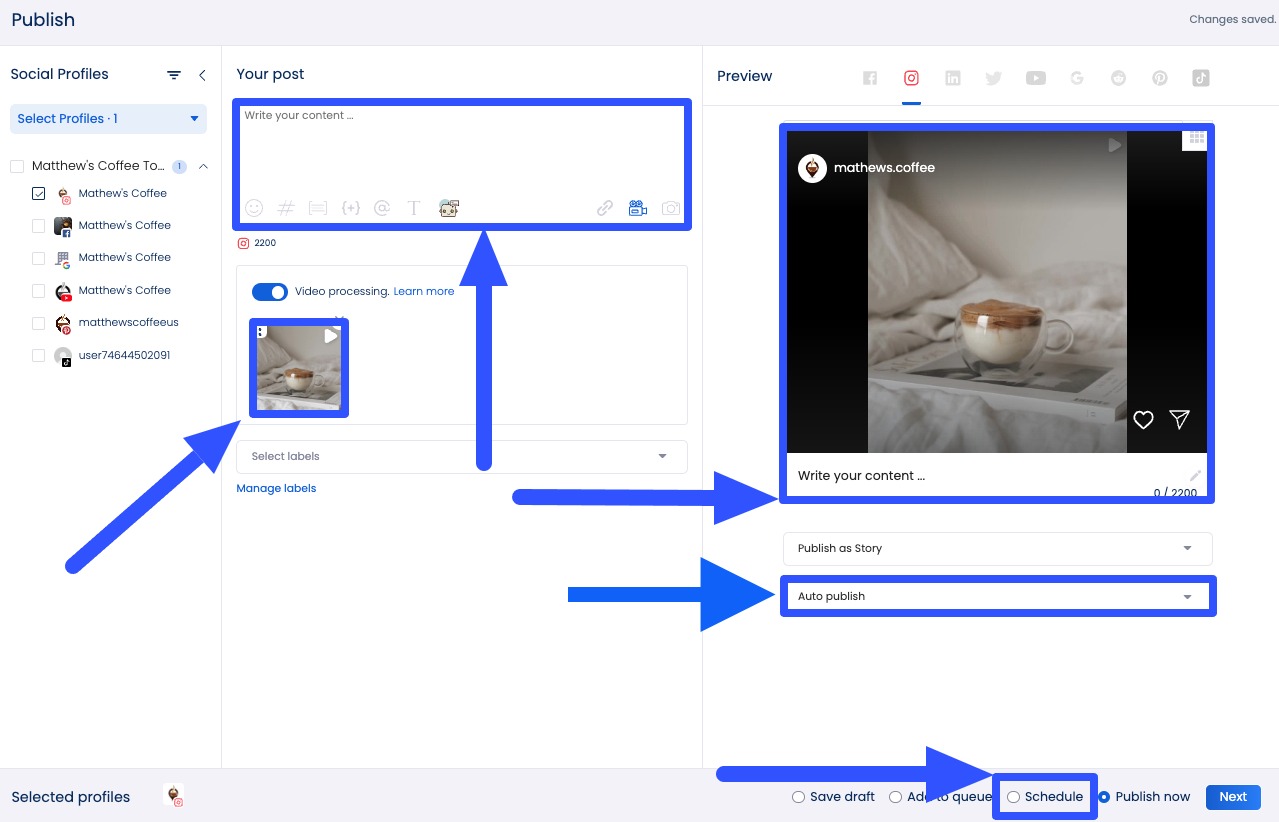Open the Select labels dropdown

pyautogui.click(x=461, y=456)
